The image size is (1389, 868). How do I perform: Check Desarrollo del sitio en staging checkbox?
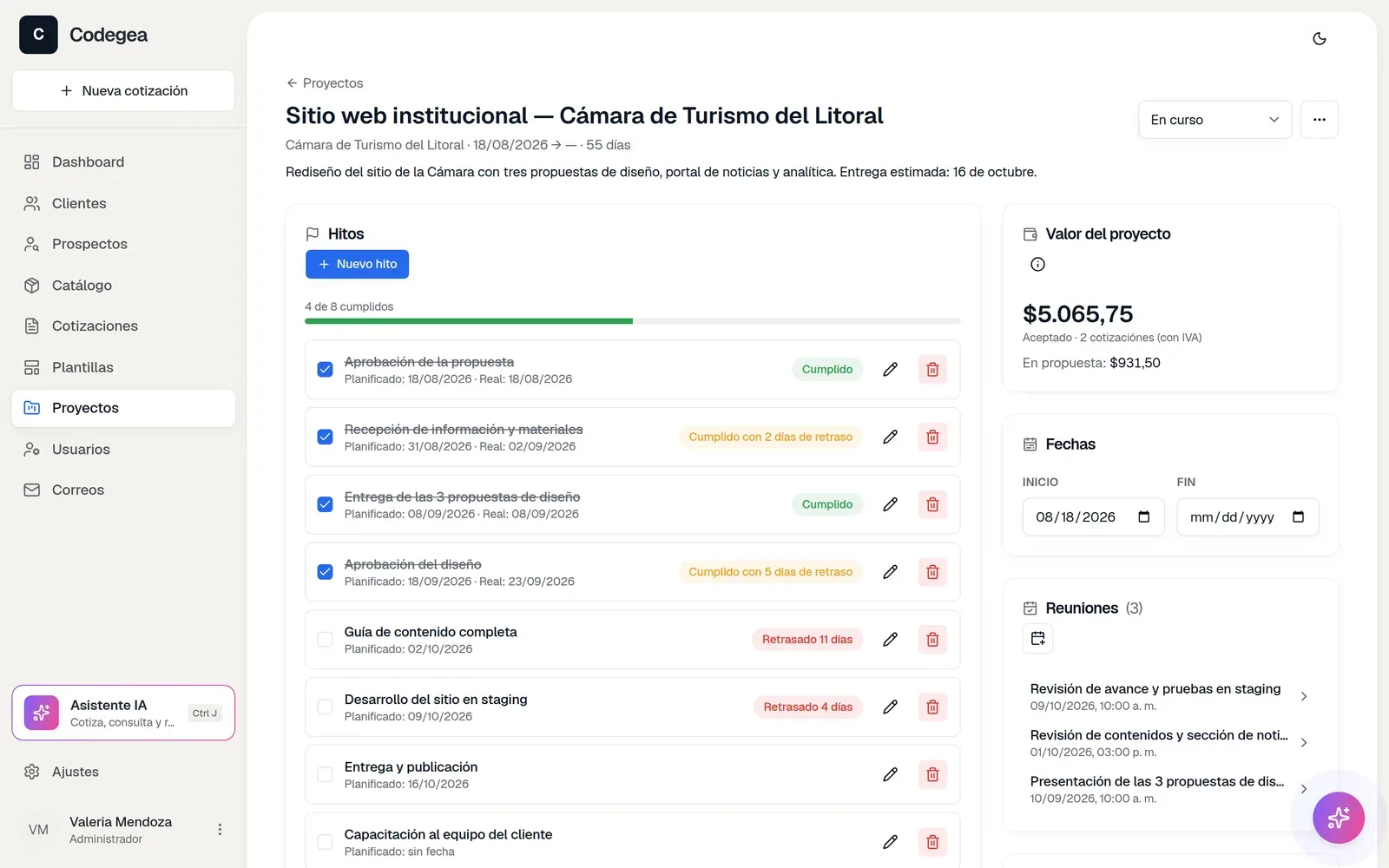click(325, 707)
